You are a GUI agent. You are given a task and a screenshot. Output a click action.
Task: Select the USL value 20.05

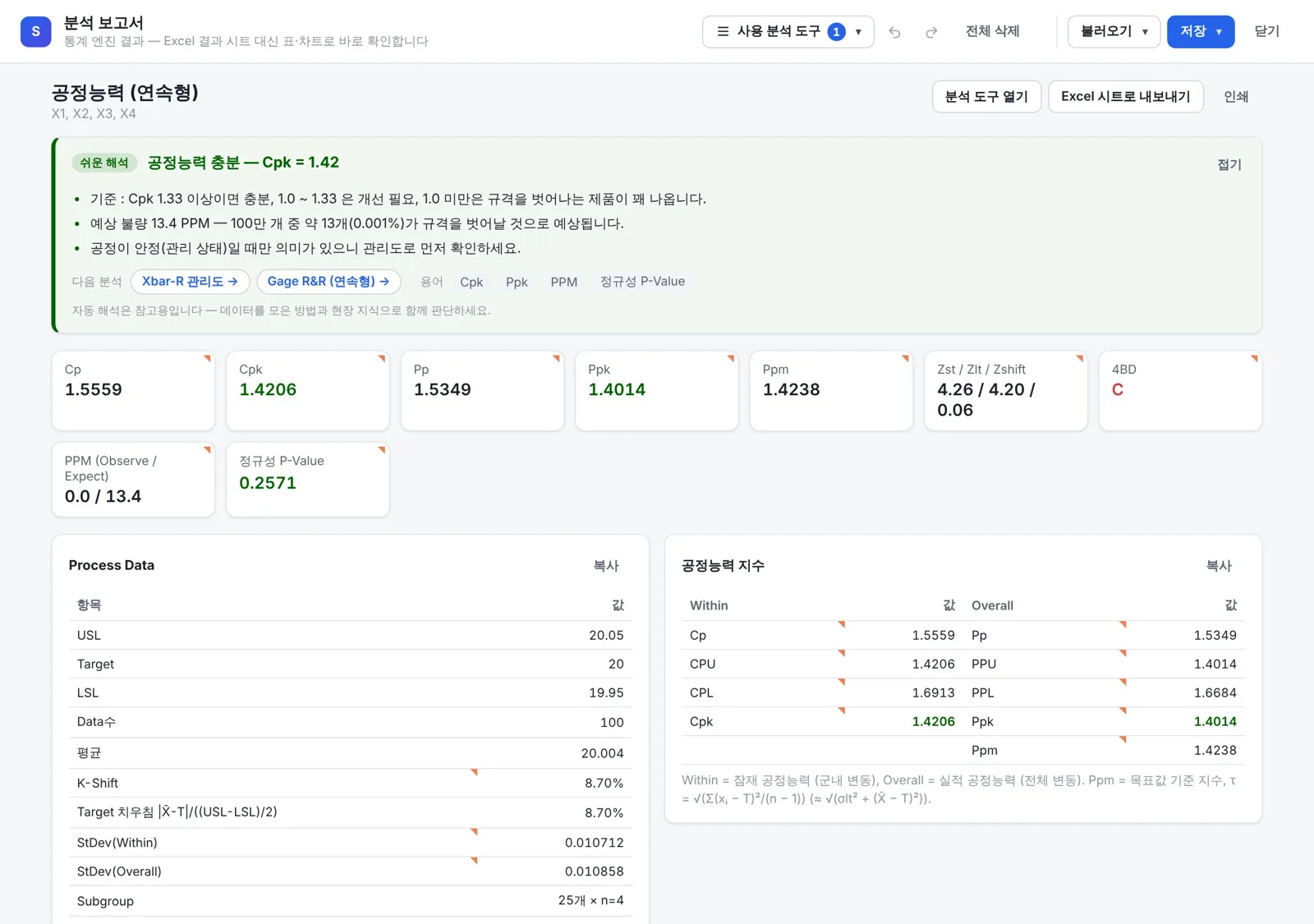point(606,635)
